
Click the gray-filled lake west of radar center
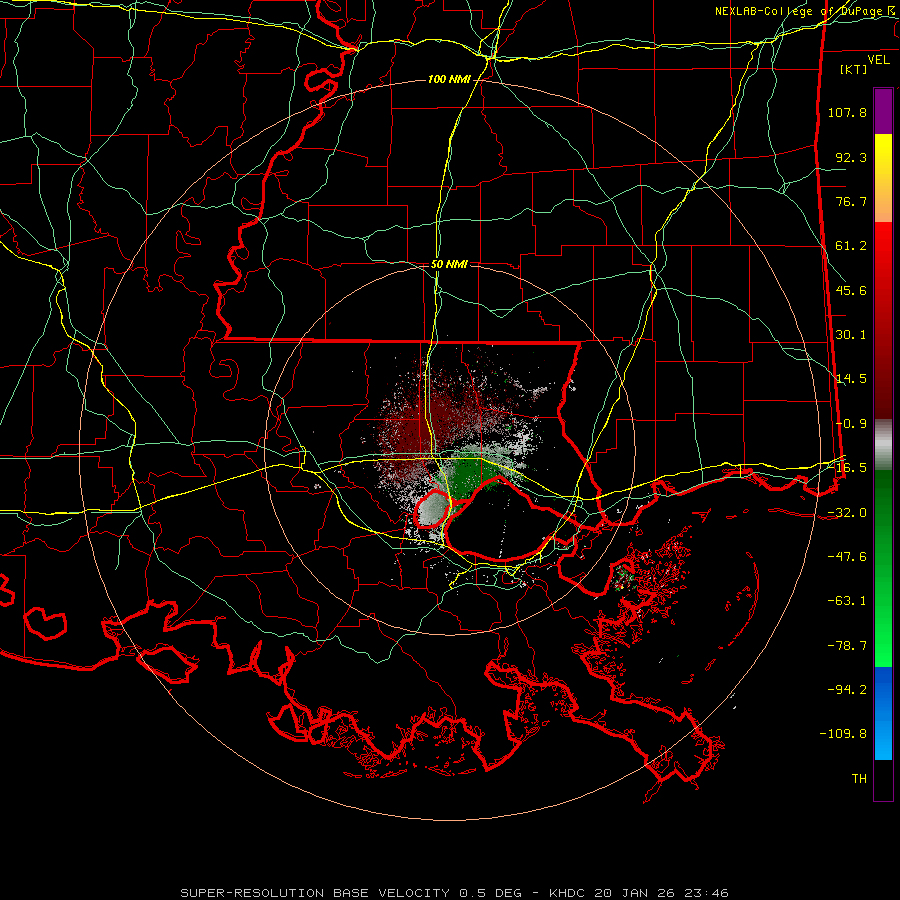[x=432, y=510]
